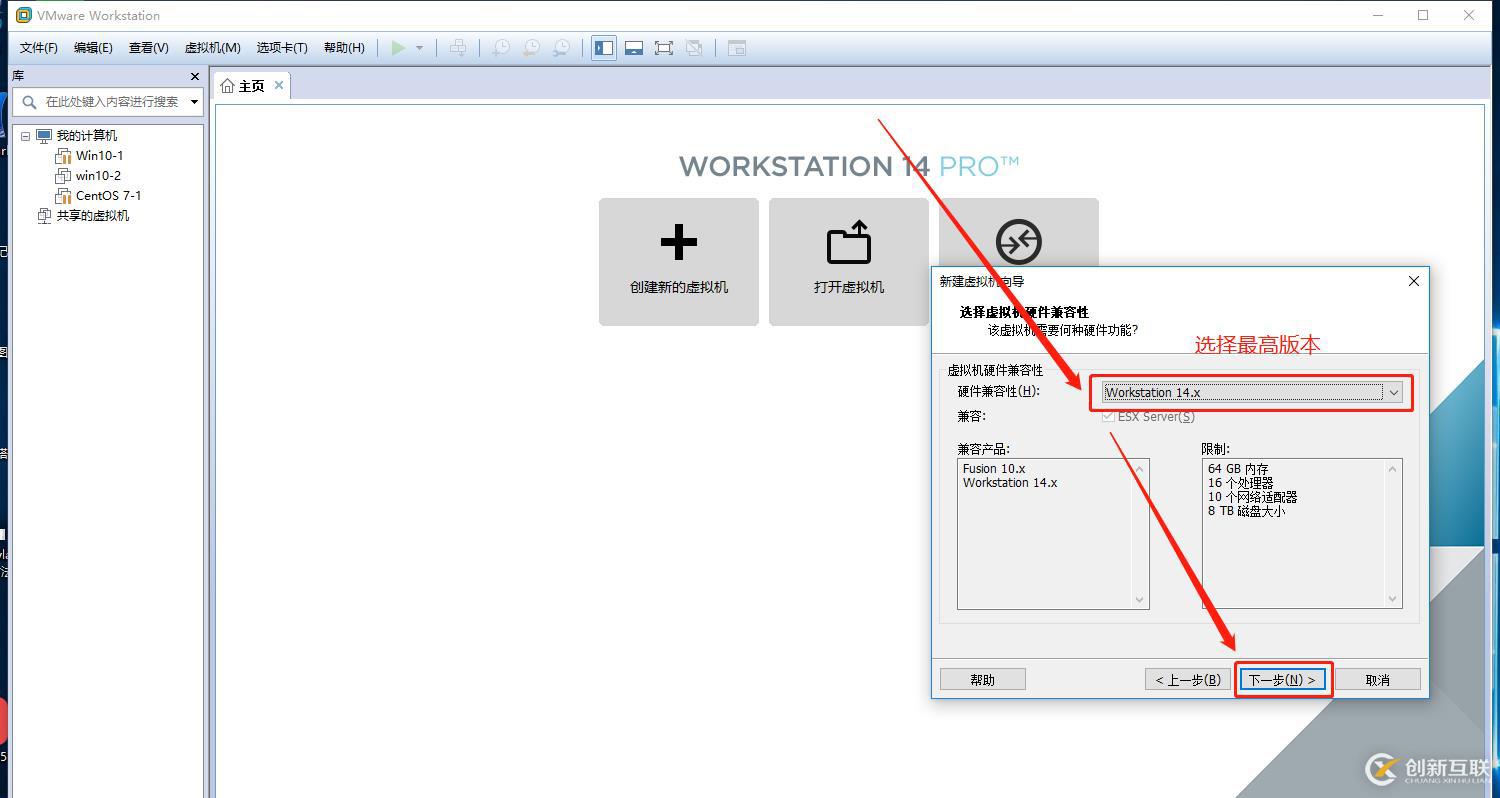Click 64 GB 内存 in the limits list
The image size is (1500, 798).
click(1238, 468)
